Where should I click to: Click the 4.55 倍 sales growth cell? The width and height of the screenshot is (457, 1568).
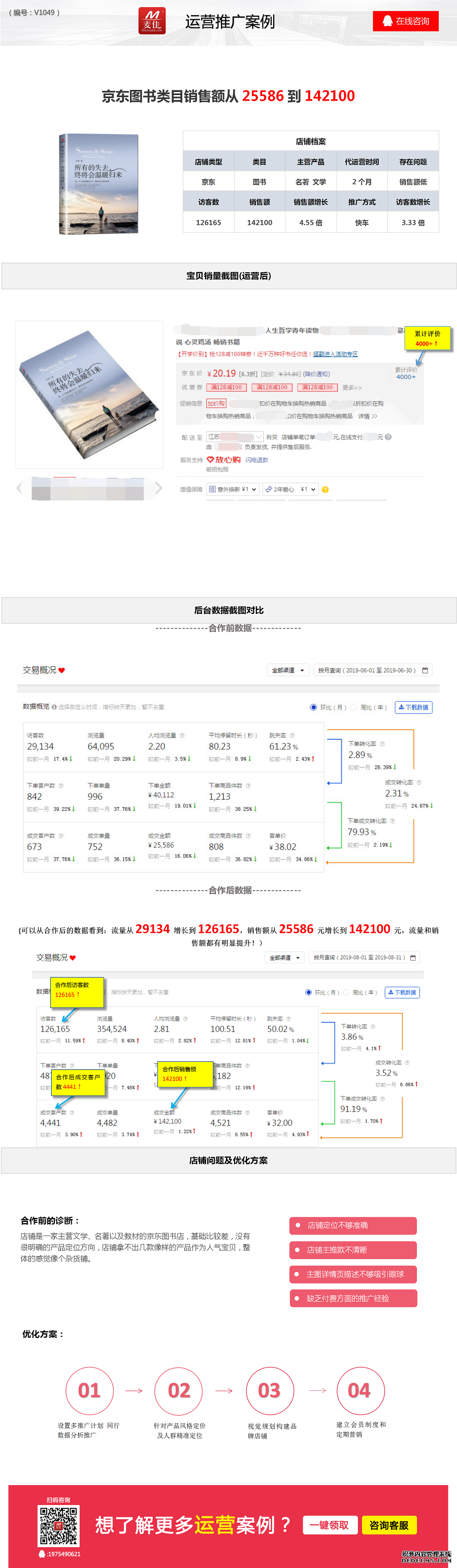pos(310,223)
